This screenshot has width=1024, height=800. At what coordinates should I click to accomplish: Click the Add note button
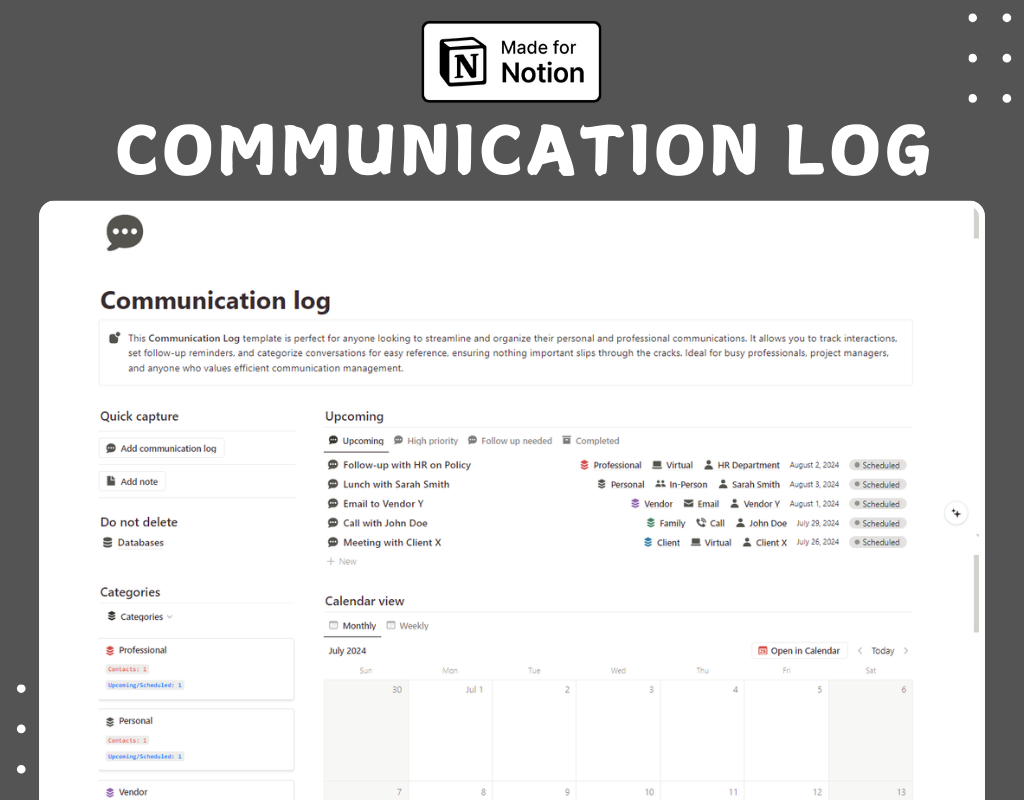click(132, 481)
